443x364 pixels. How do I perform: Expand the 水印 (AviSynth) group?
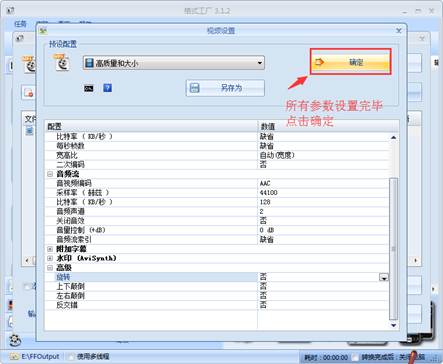point(50,258)
